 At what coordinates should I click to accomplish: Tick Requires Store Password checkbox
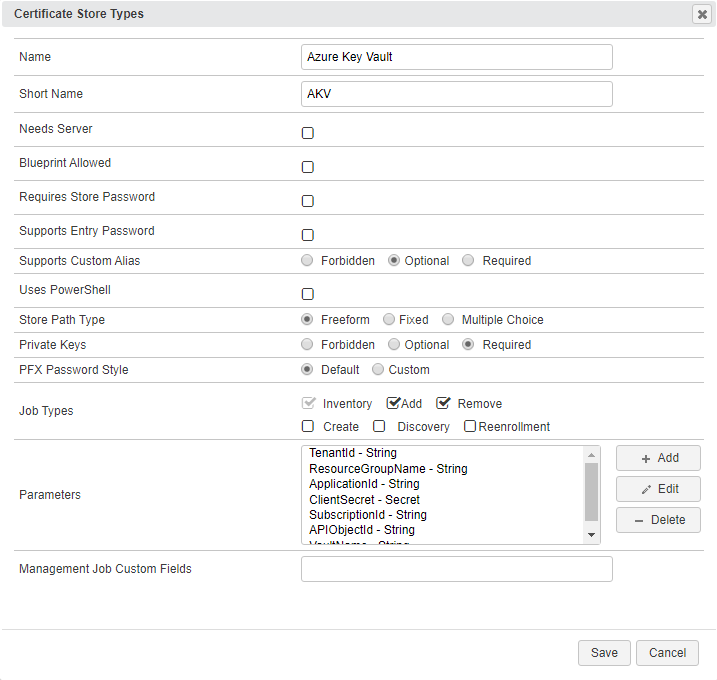(x=308, y=201)
